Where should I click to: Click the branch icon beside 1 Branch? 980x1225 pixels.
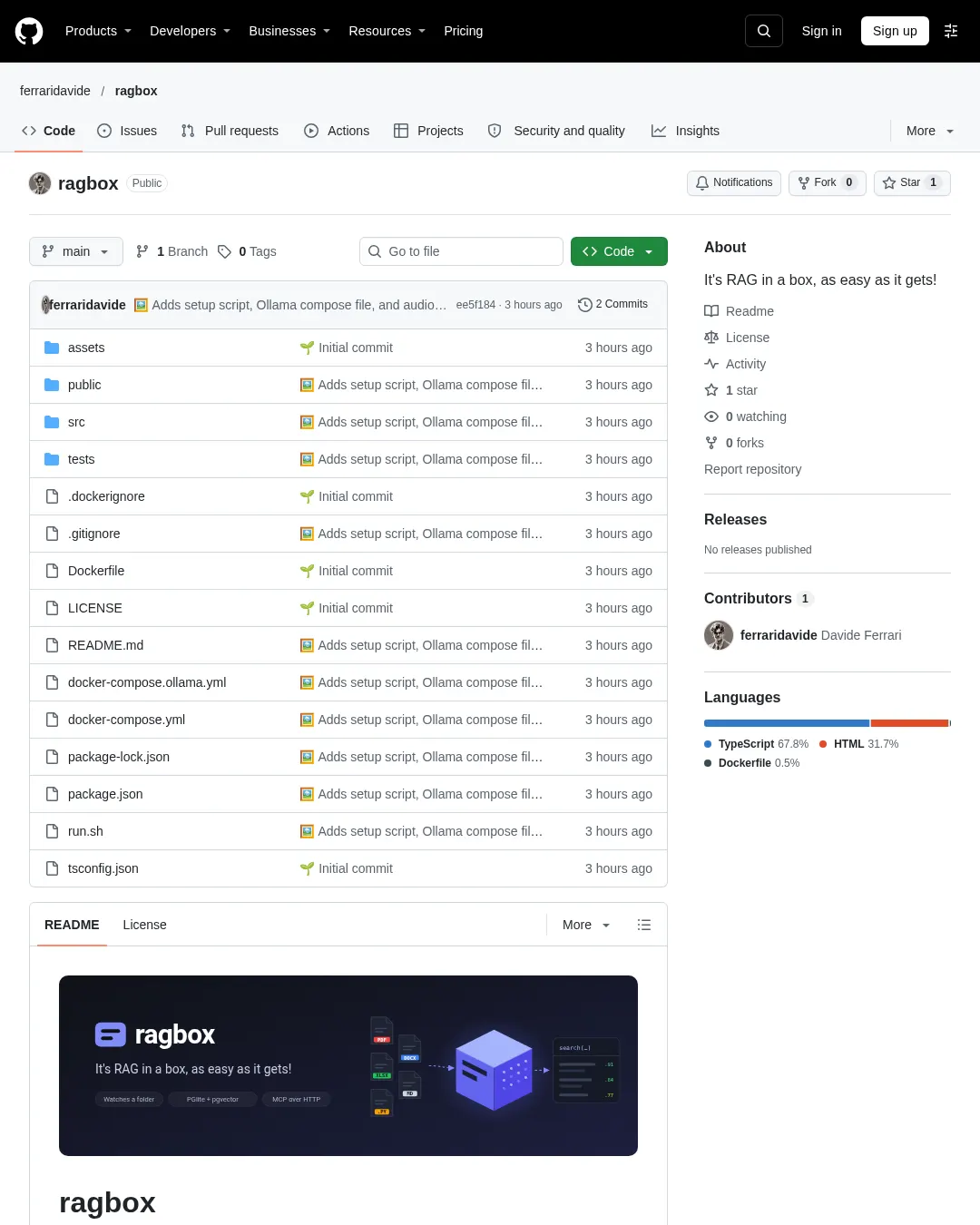tap(142, 251)
